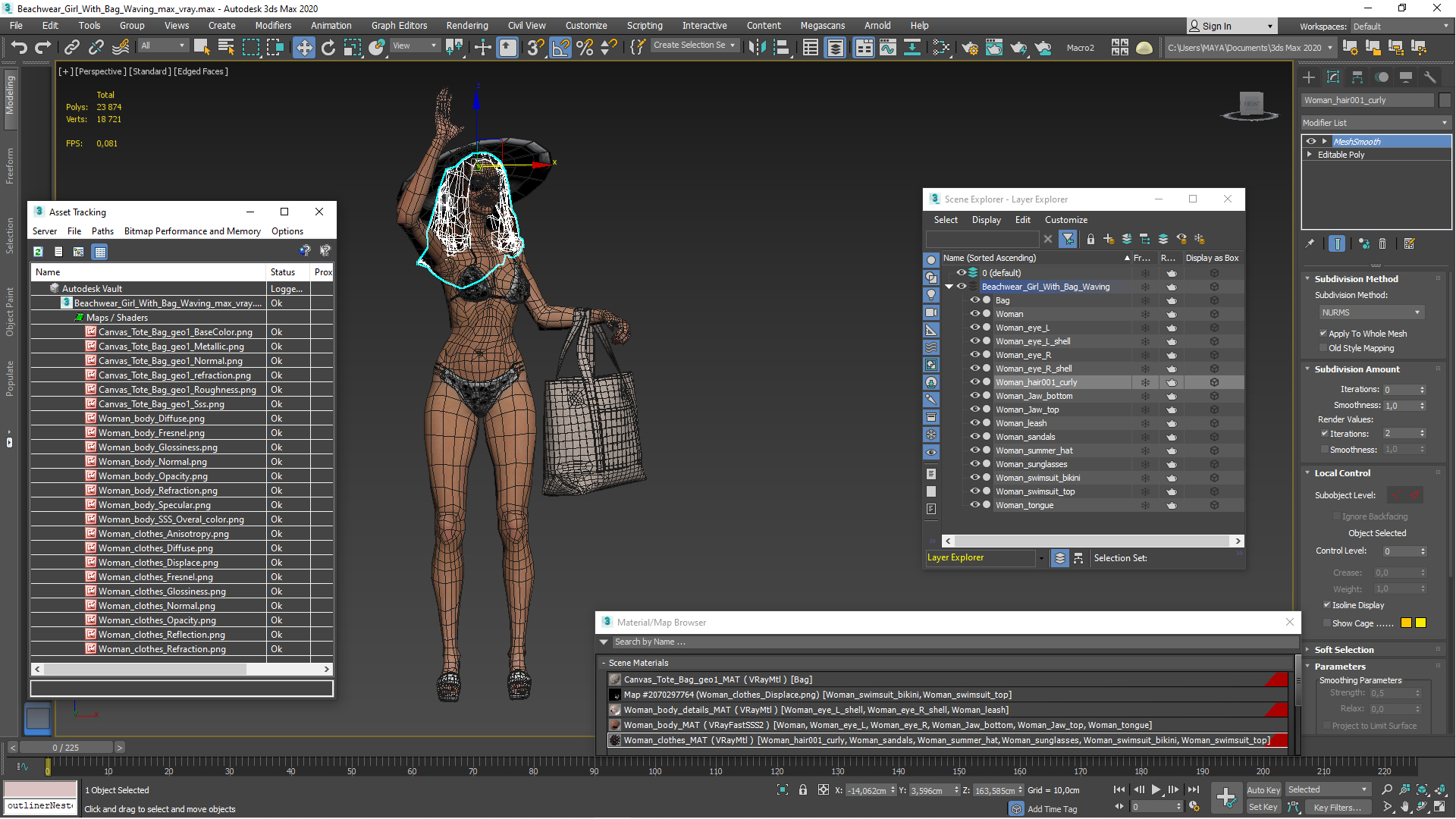
Task: Open the Create command panel tab
Action: (1309, 77)
